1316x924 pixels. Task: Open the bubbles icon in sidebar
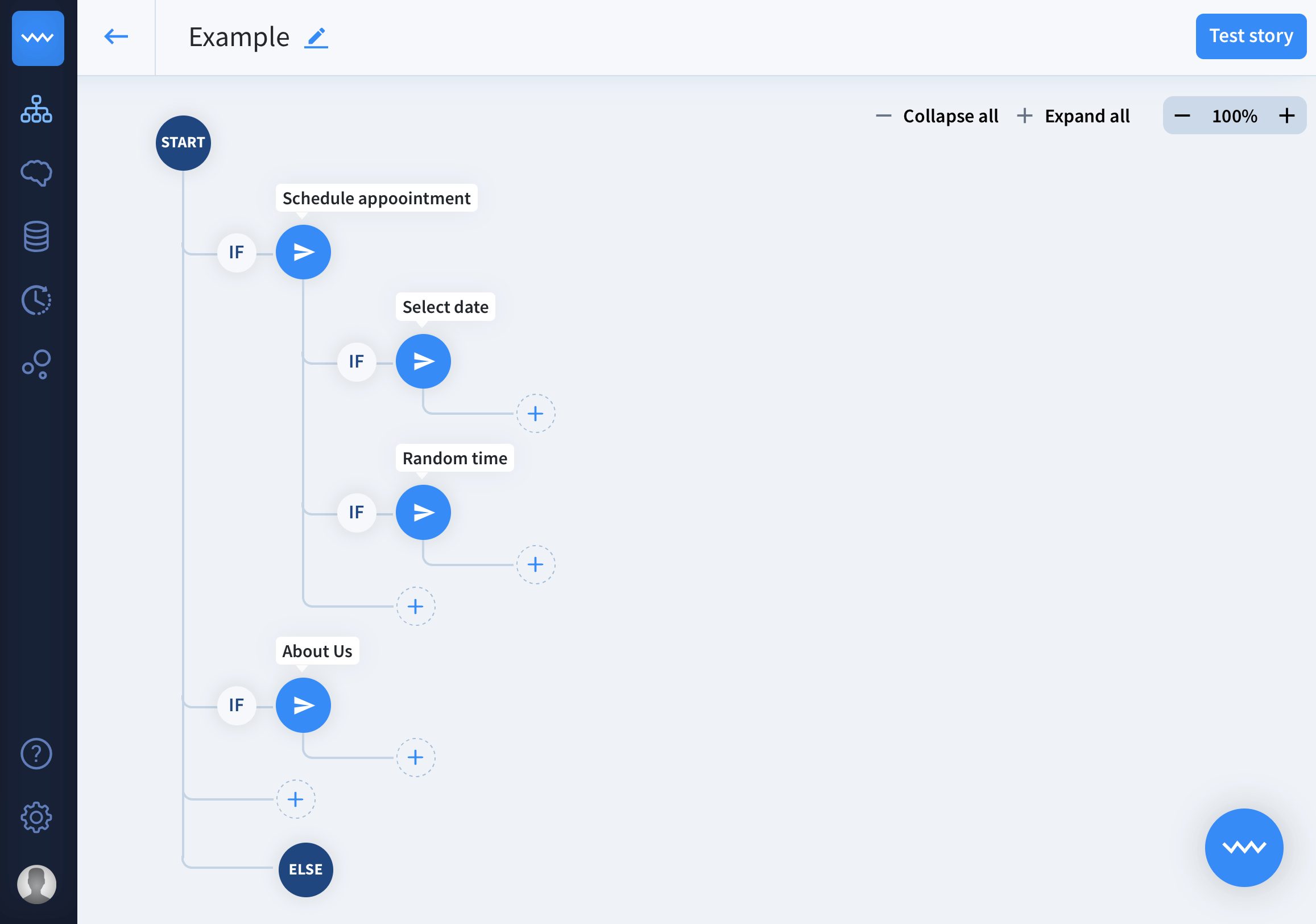[x=36, y=364]
